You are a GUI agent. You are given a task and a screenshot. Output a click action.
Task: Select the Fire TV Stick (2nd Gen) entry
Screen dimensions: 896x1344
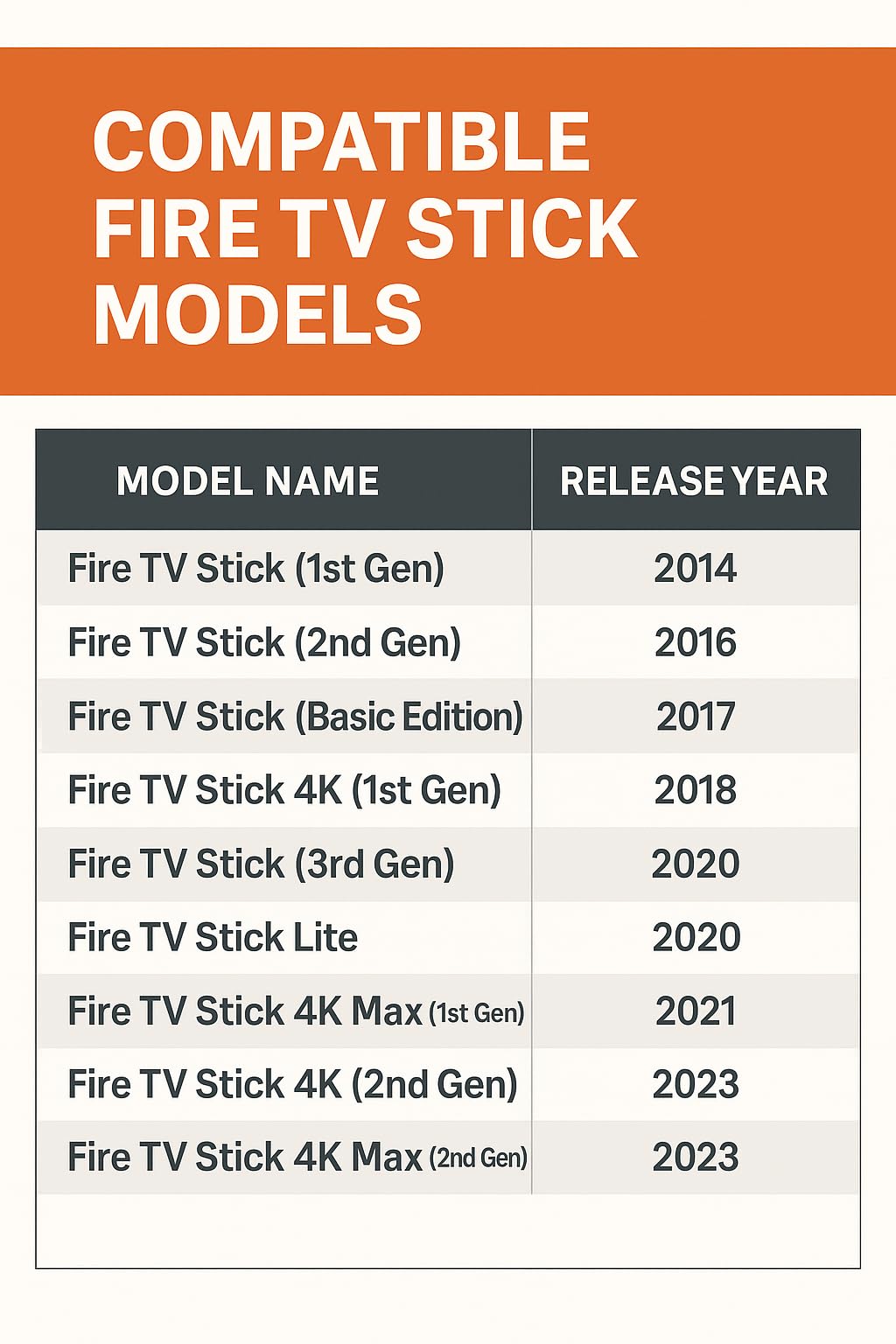pos(264,643)
